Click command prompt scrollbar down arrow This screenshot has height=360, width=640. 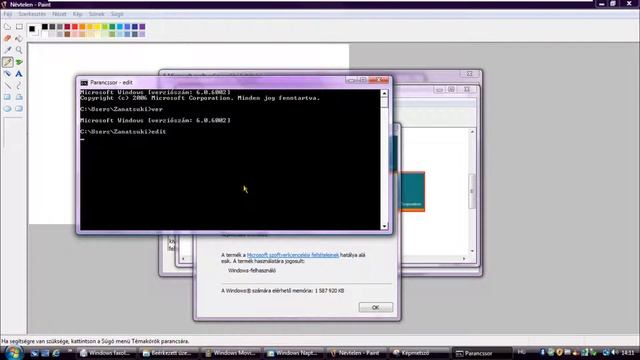click(x=384, y=226)
